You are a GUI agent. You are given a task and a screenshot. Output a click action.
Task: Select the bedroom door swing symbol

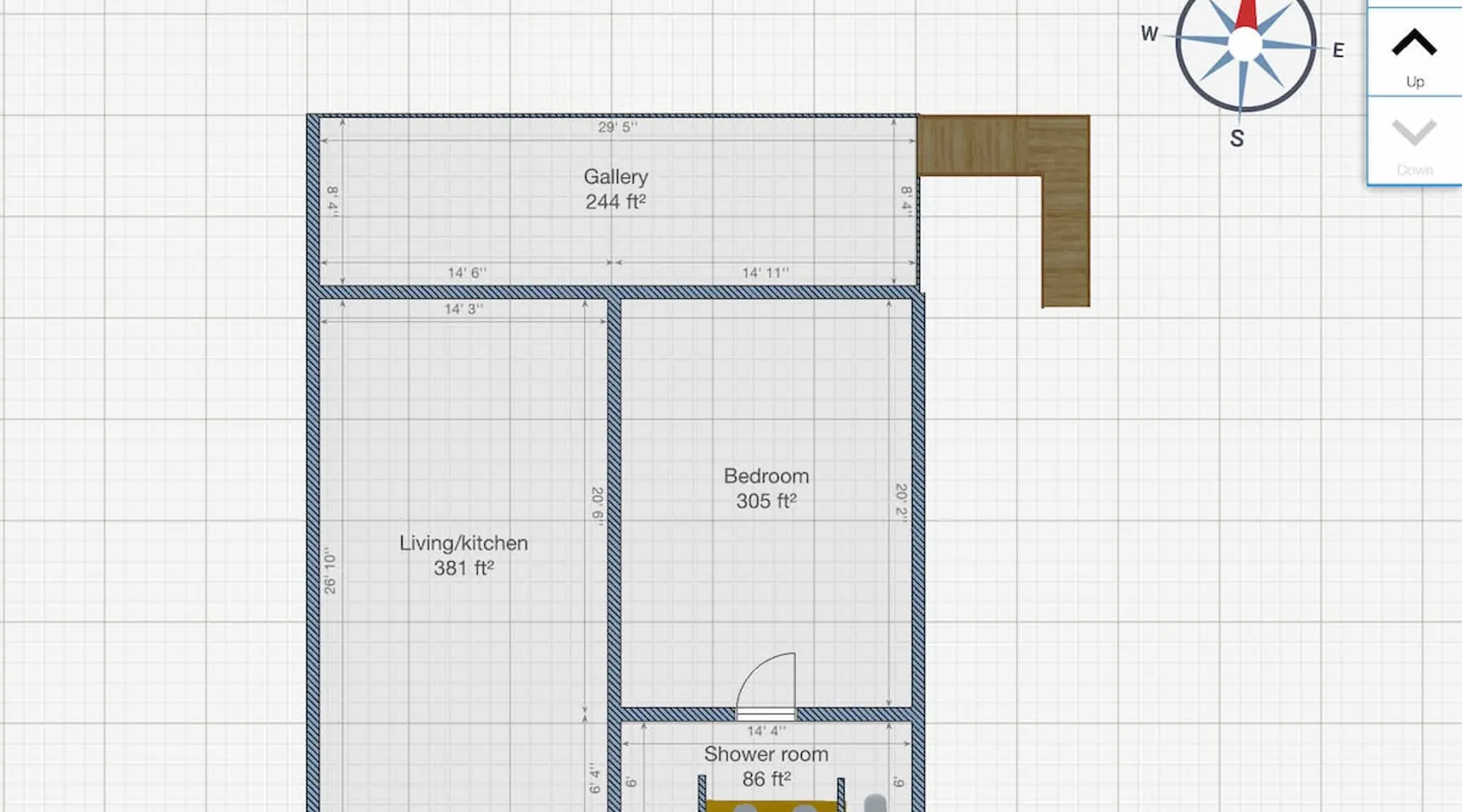coord(767,687)
